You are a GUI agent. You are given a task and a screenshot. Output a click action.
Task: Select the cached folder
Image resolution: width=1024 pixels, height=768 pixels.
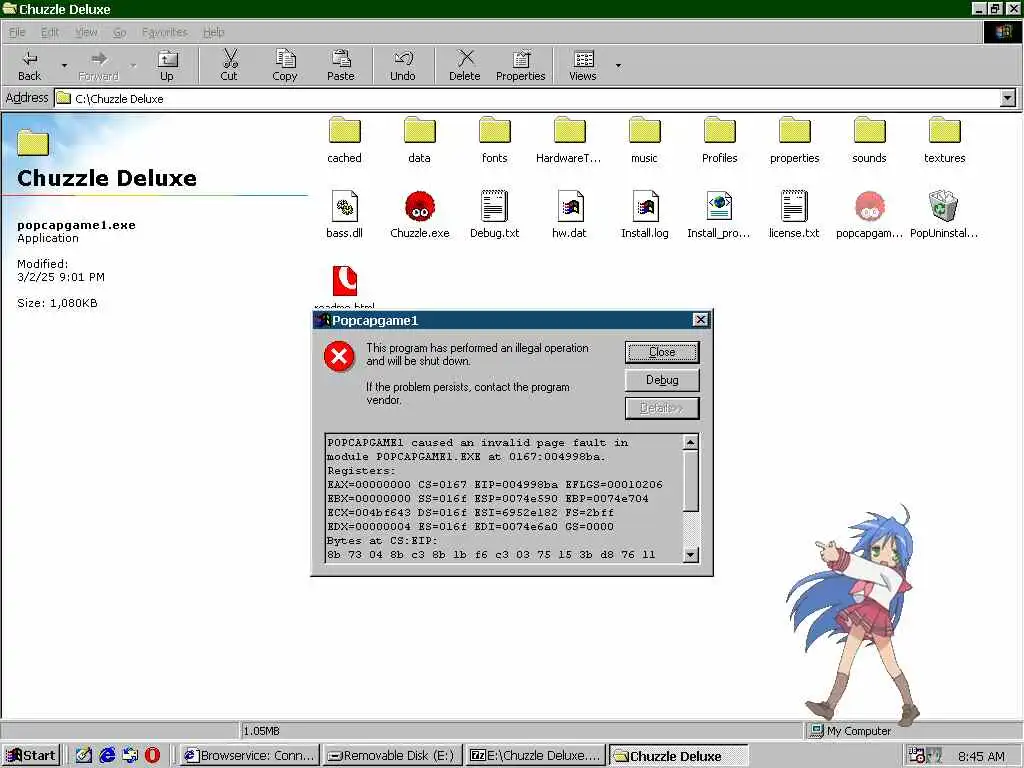pyautogui.click(x=344, y=140)
